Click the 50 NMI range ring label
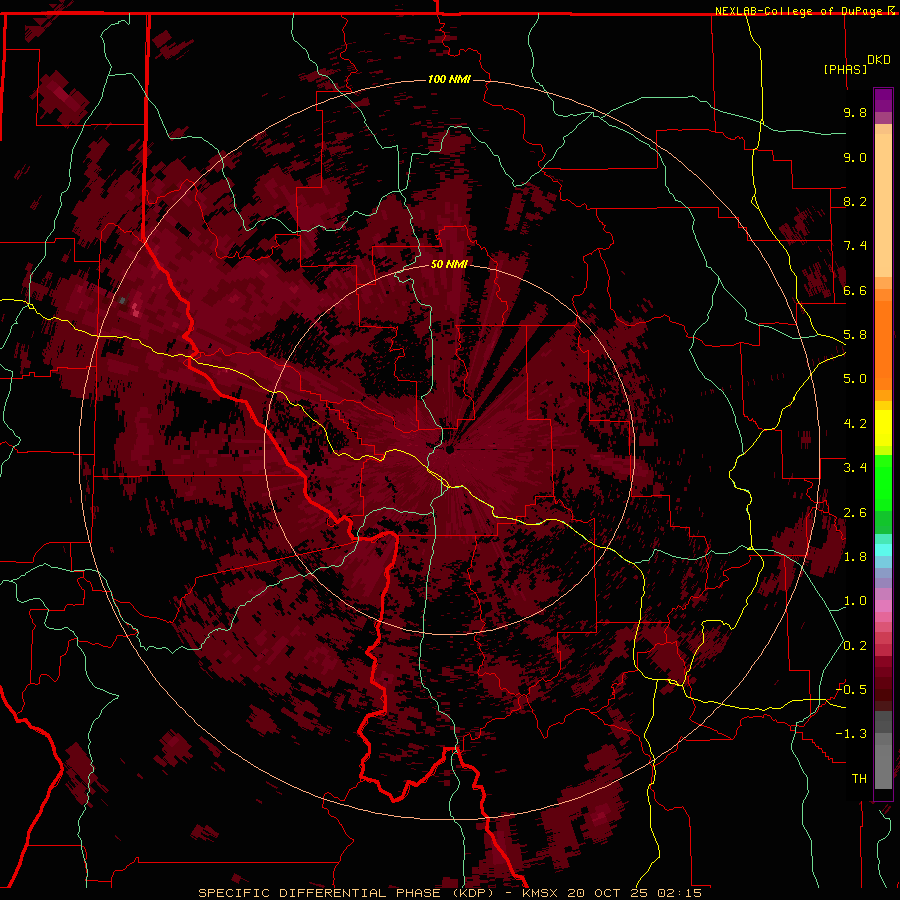Image resolution: width=900 pixels, height=900 pixels. (449, 264)
